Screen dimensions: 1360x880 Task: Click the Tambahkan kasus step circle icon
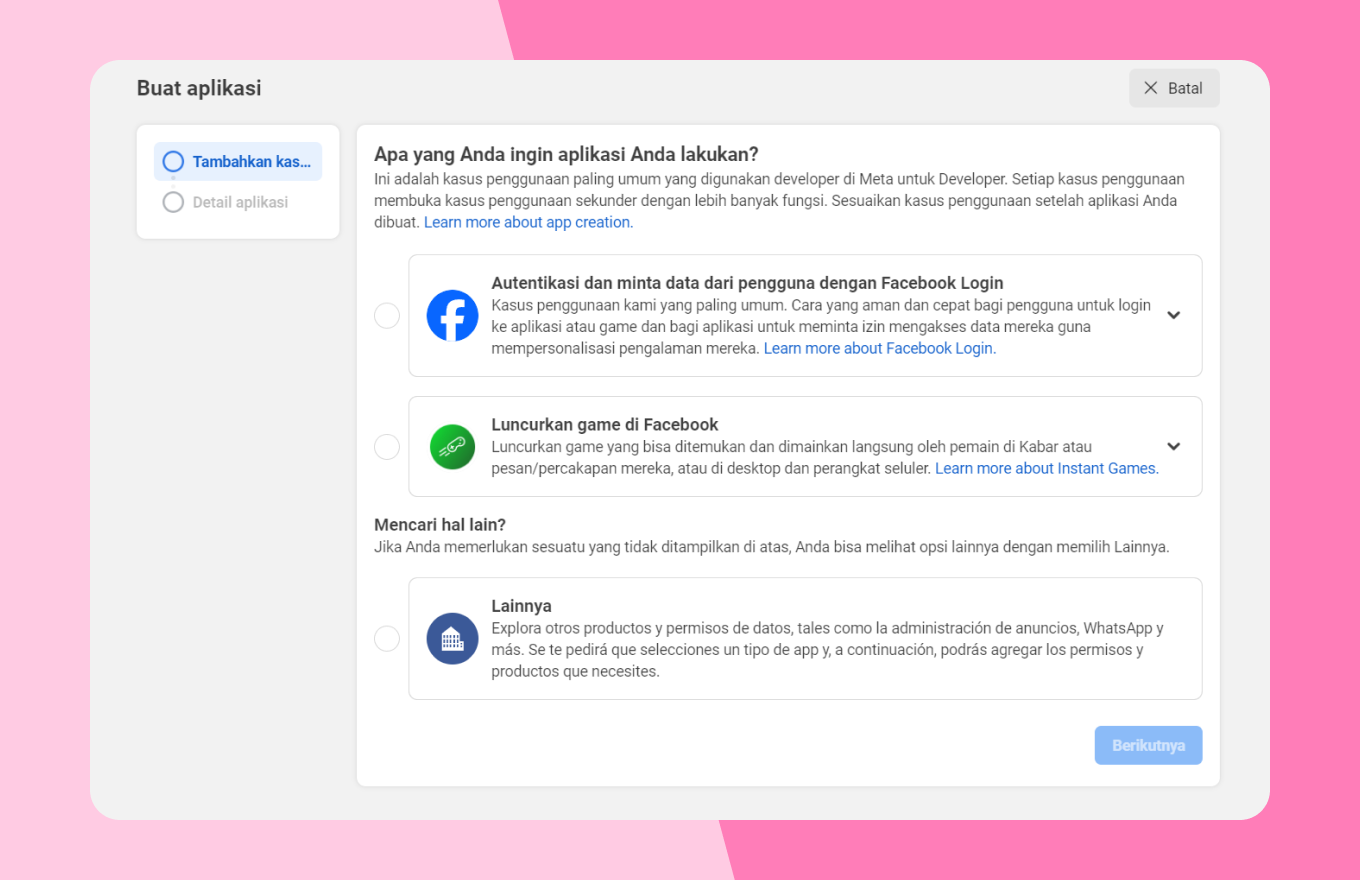[x=173, y=161]
